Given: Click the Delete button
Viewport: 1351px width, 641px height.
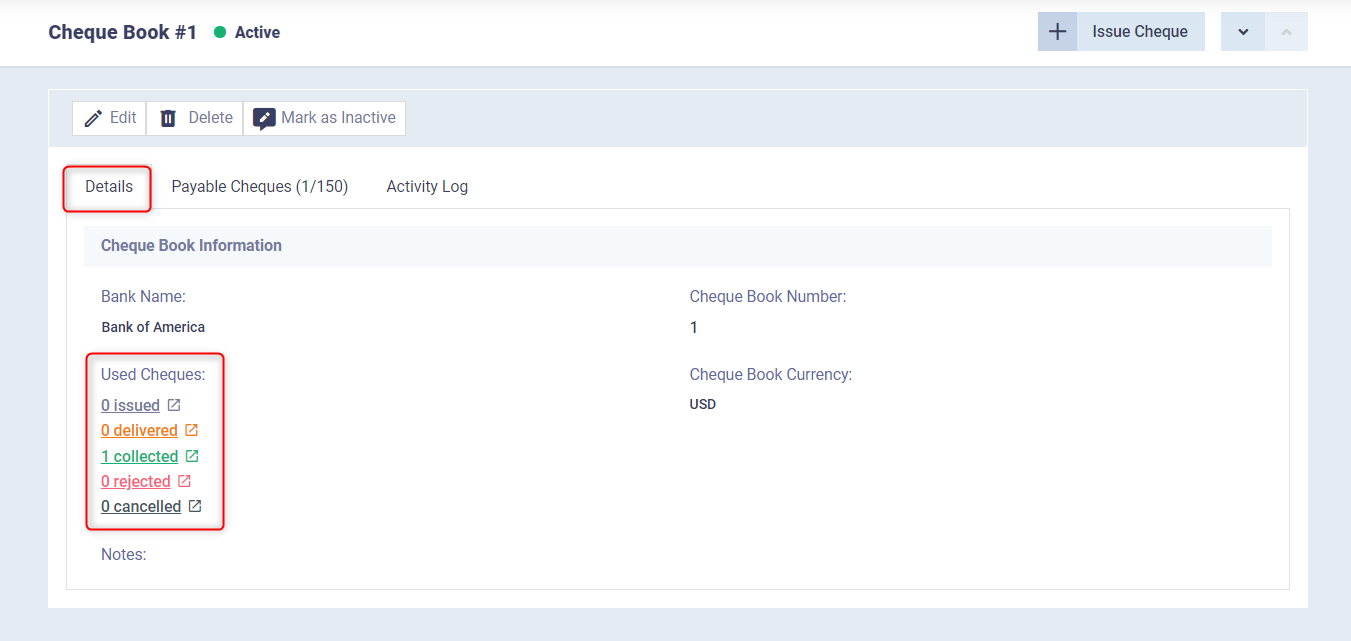Looking at the screenshot, I should tap(195, 118).
